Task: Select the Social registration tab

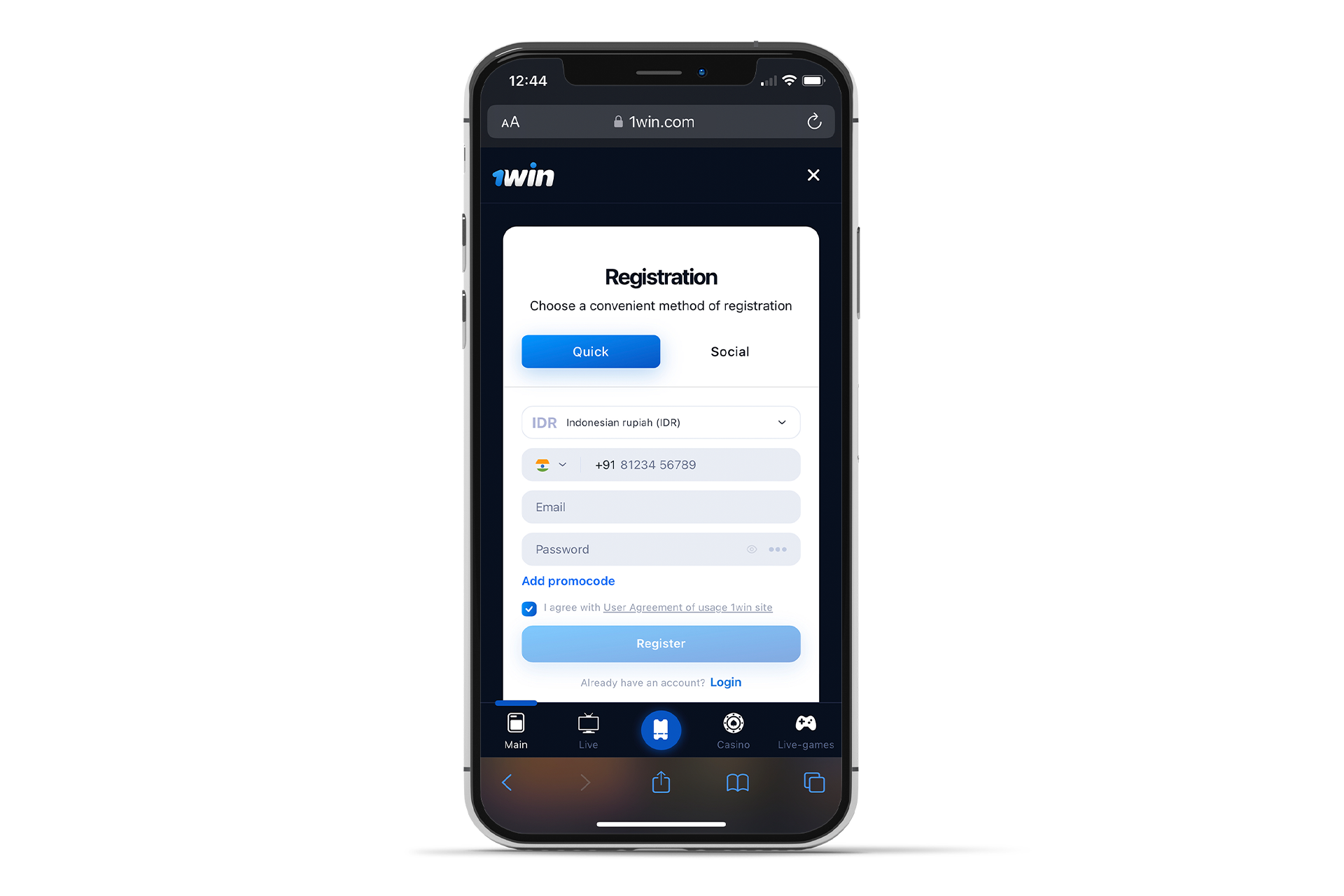Action: tap(729, 351)
